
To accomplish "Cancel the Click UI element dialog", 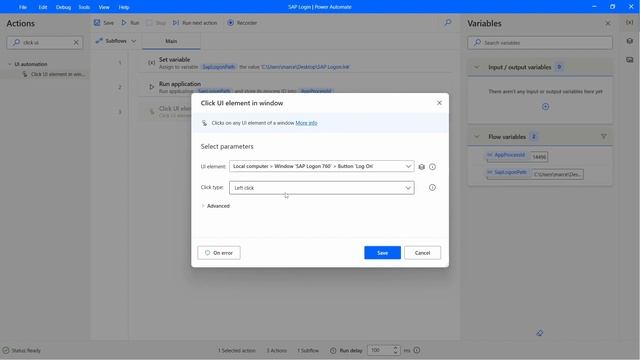I will click(x=422, y=253).
